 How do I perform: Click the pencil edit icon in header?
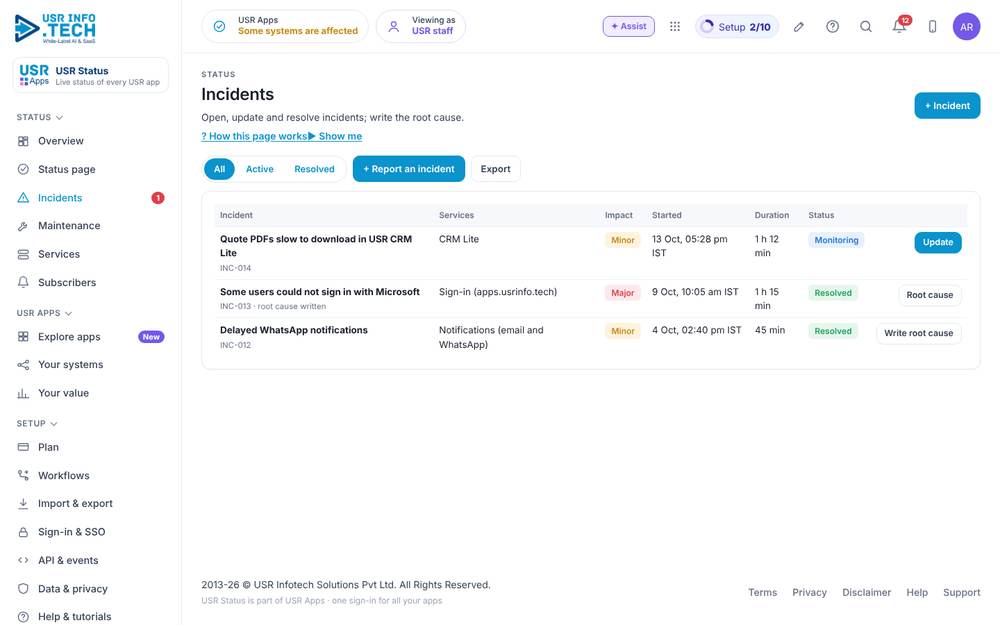(798, 26)
